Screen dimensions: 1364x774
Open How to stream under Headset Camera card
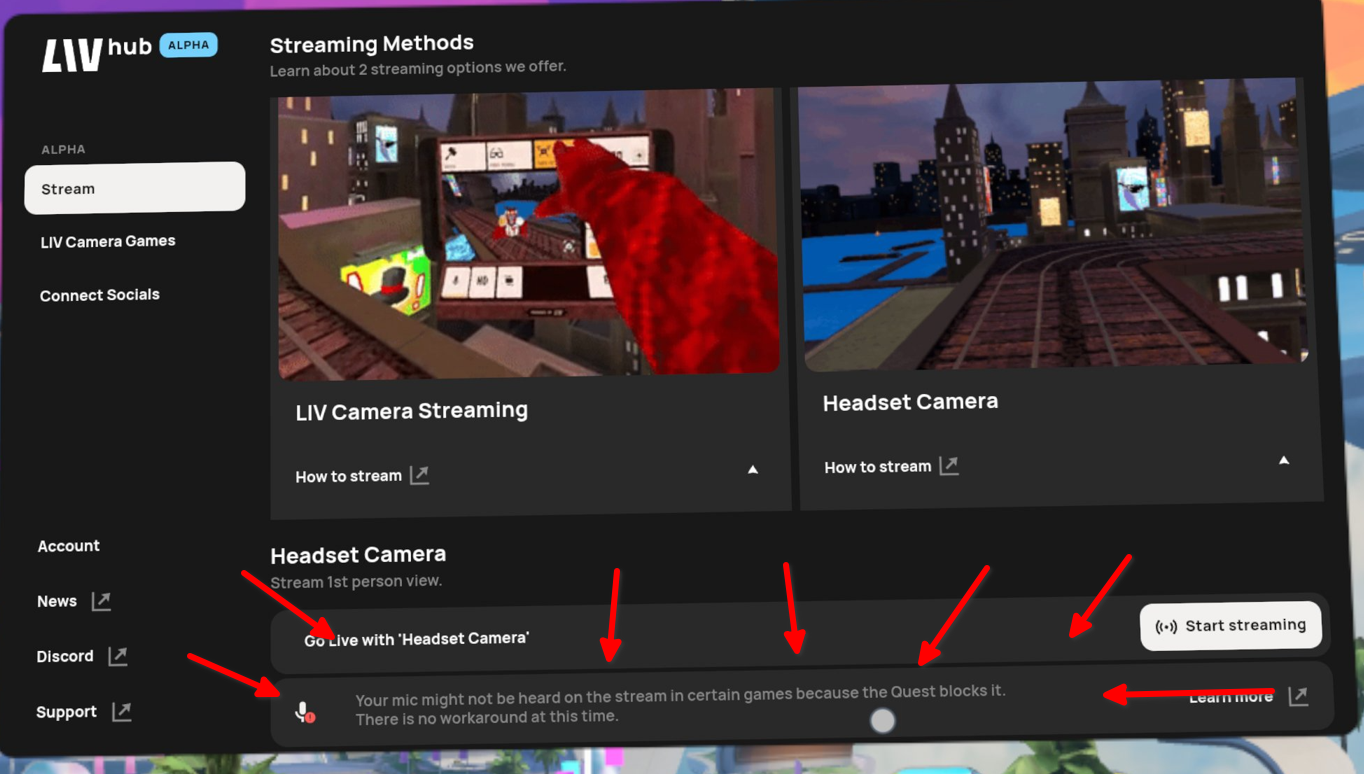point(877,467)
